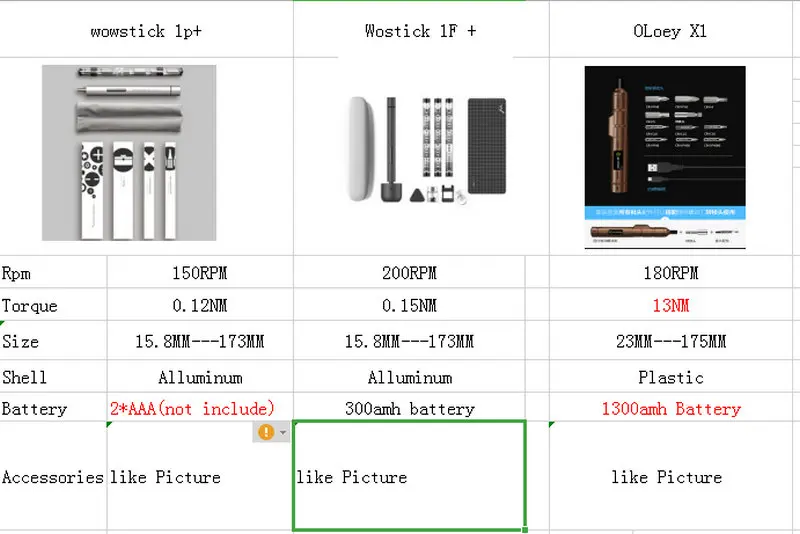Select the 'Plastic' cell

(670, 377)
